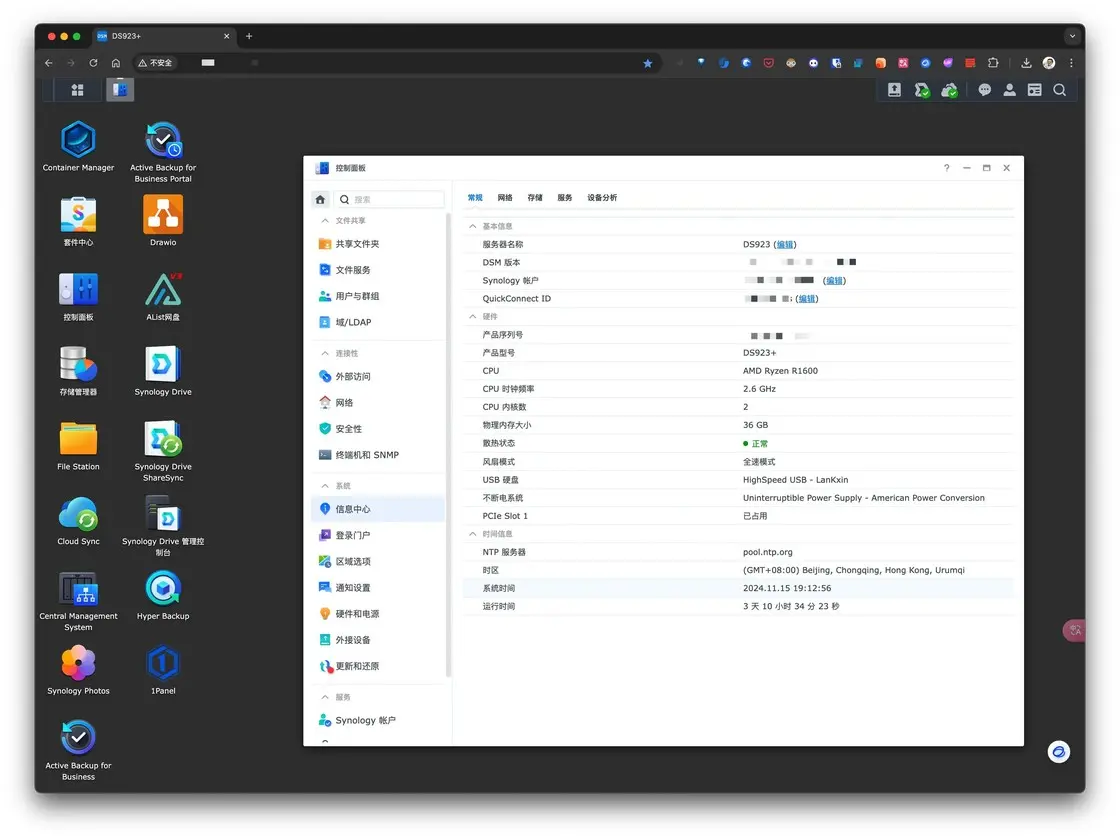1120x839 pixels.
Task: Reload the page with browser refresh button
Action: (x=93, y=63)
